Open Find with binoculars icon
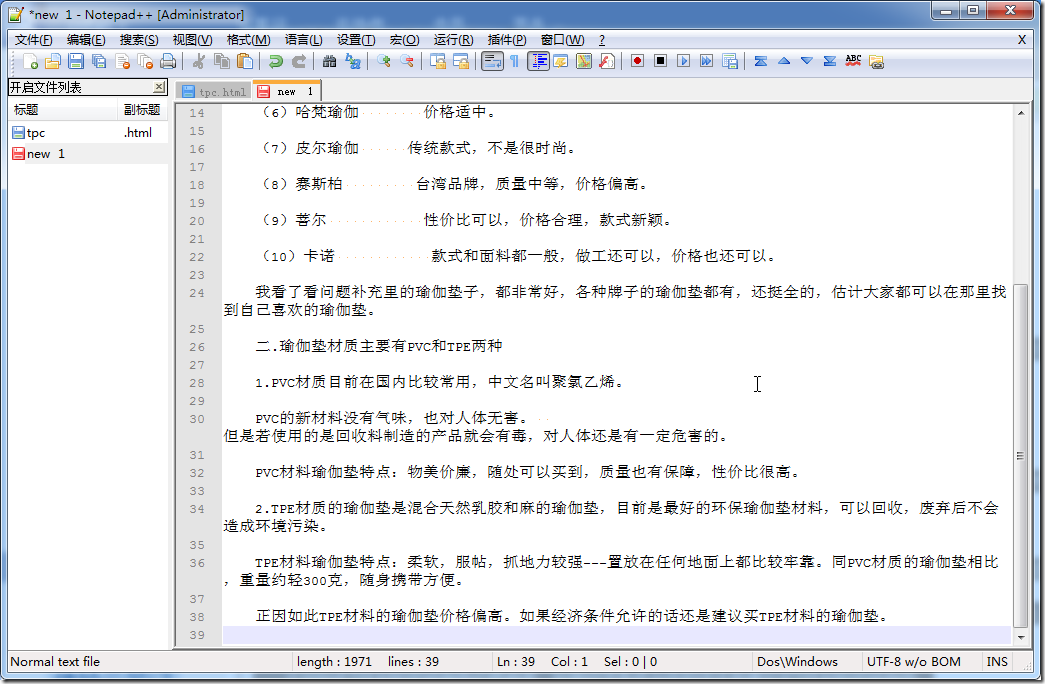 click(x=329, y=61)
